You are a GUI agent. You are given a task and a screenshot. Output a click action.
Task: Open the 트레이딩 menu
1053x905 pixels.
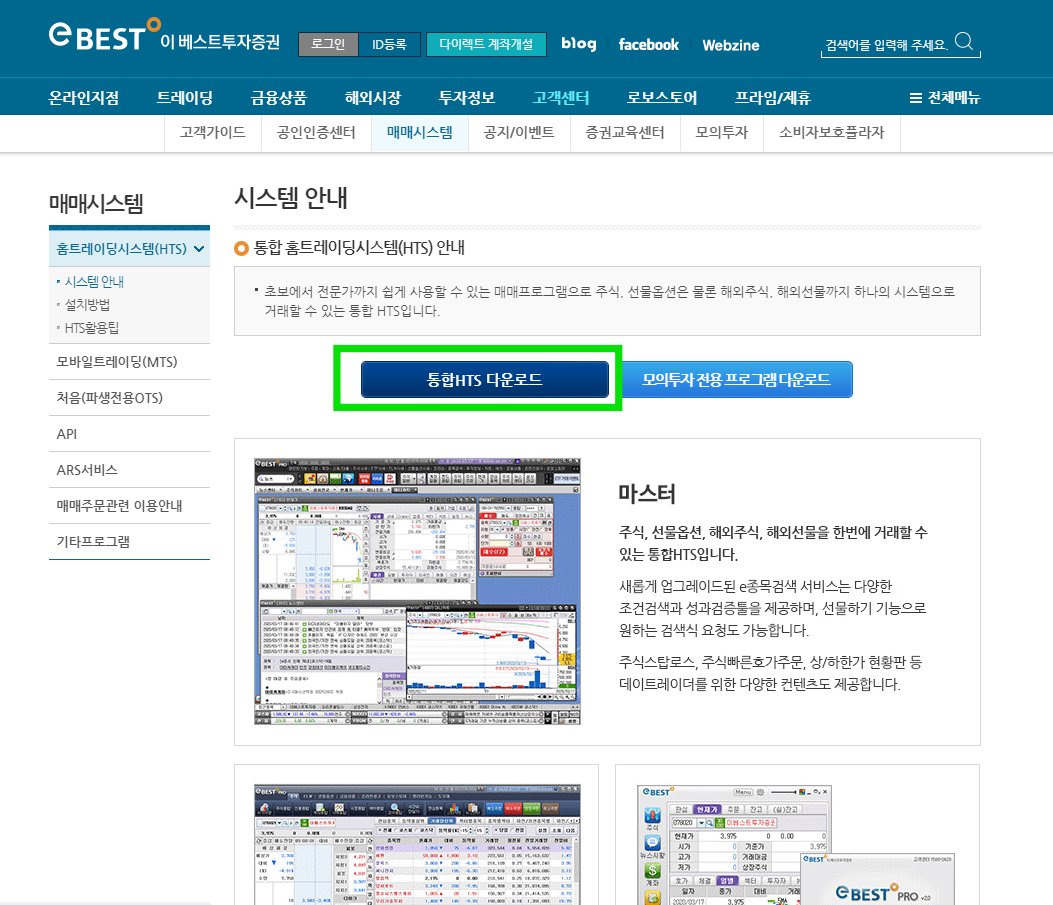click(x=185, y=98)
